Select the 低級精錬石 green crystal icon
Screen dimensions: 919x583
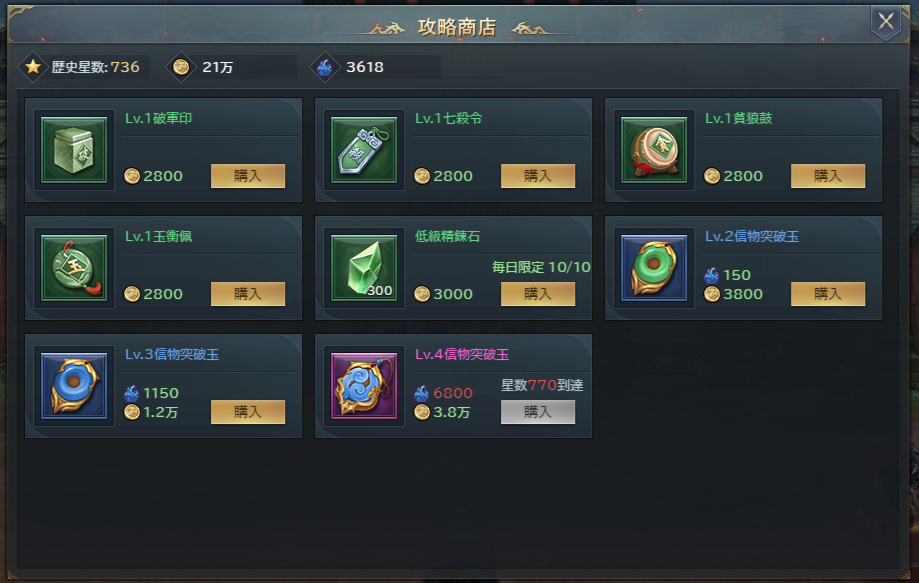[x=364, y=268]
